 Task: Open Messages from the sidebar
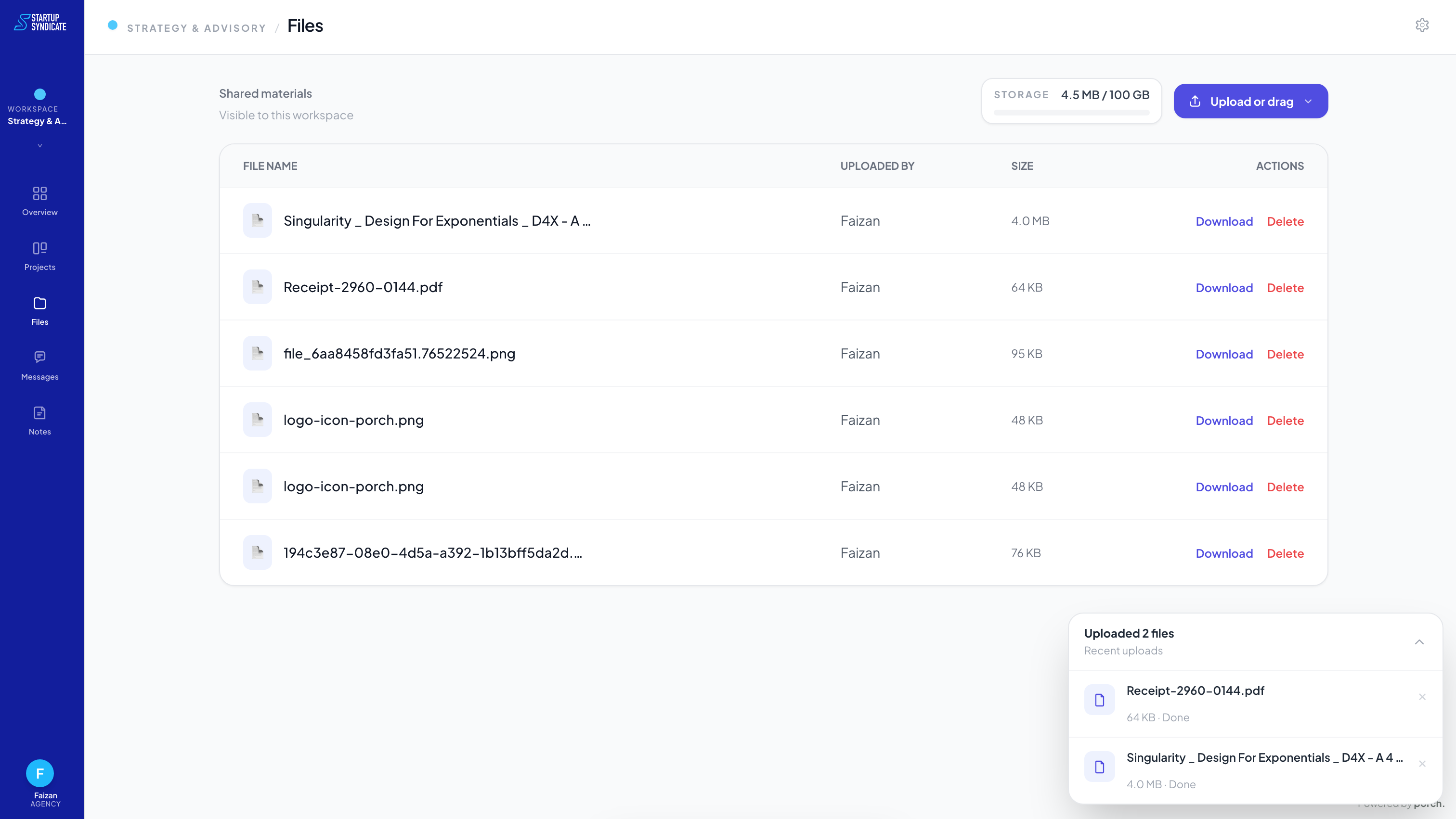39,365
